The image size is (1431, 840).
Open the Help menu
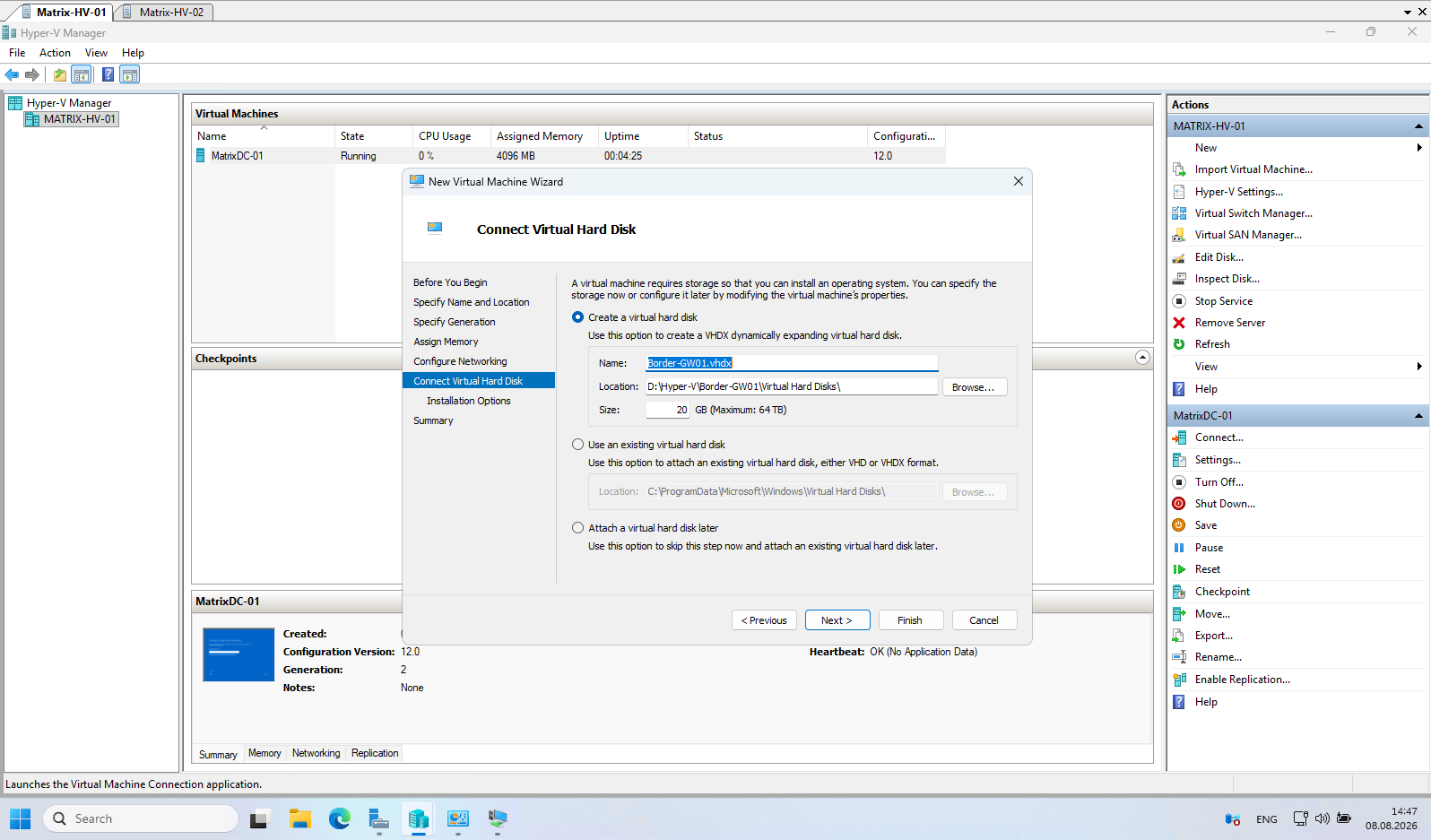(x=133, y=53)
